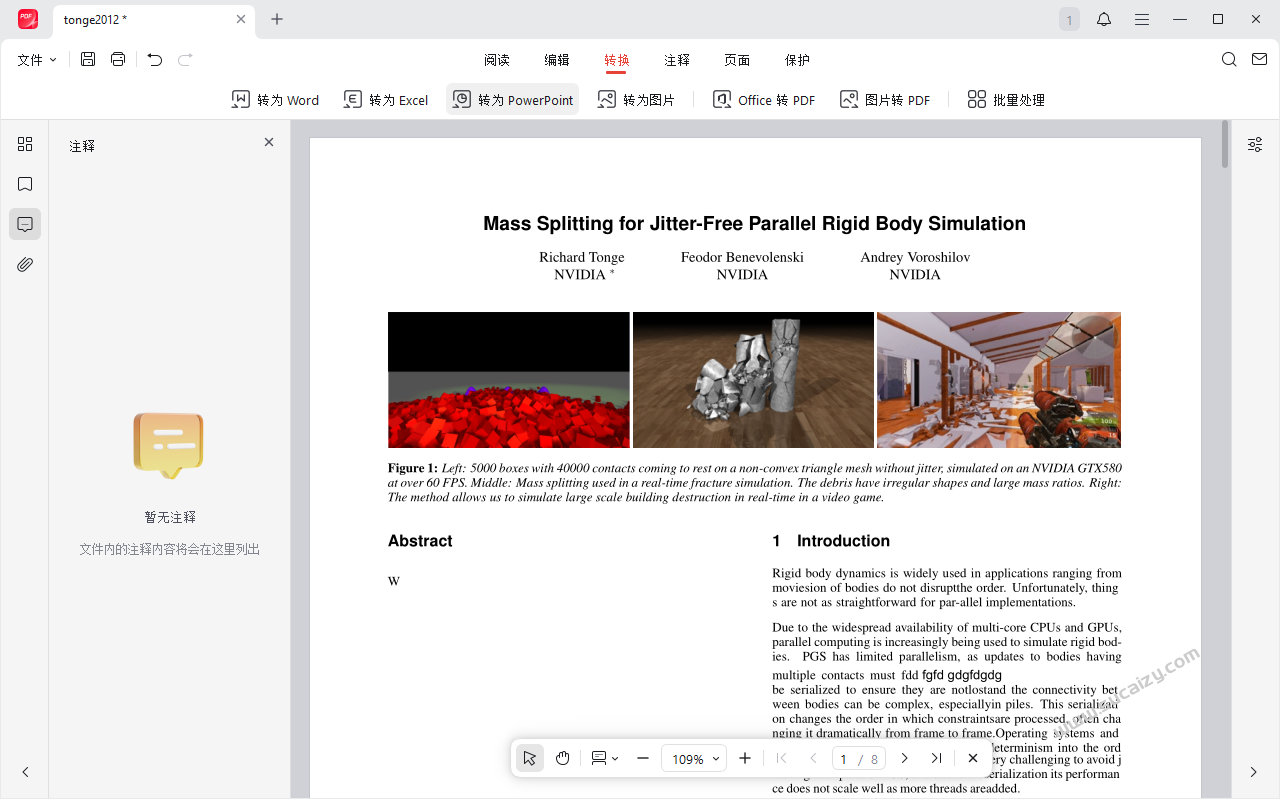
Task: Open the attachments panel paperclip icon
Action: point(25,264)
